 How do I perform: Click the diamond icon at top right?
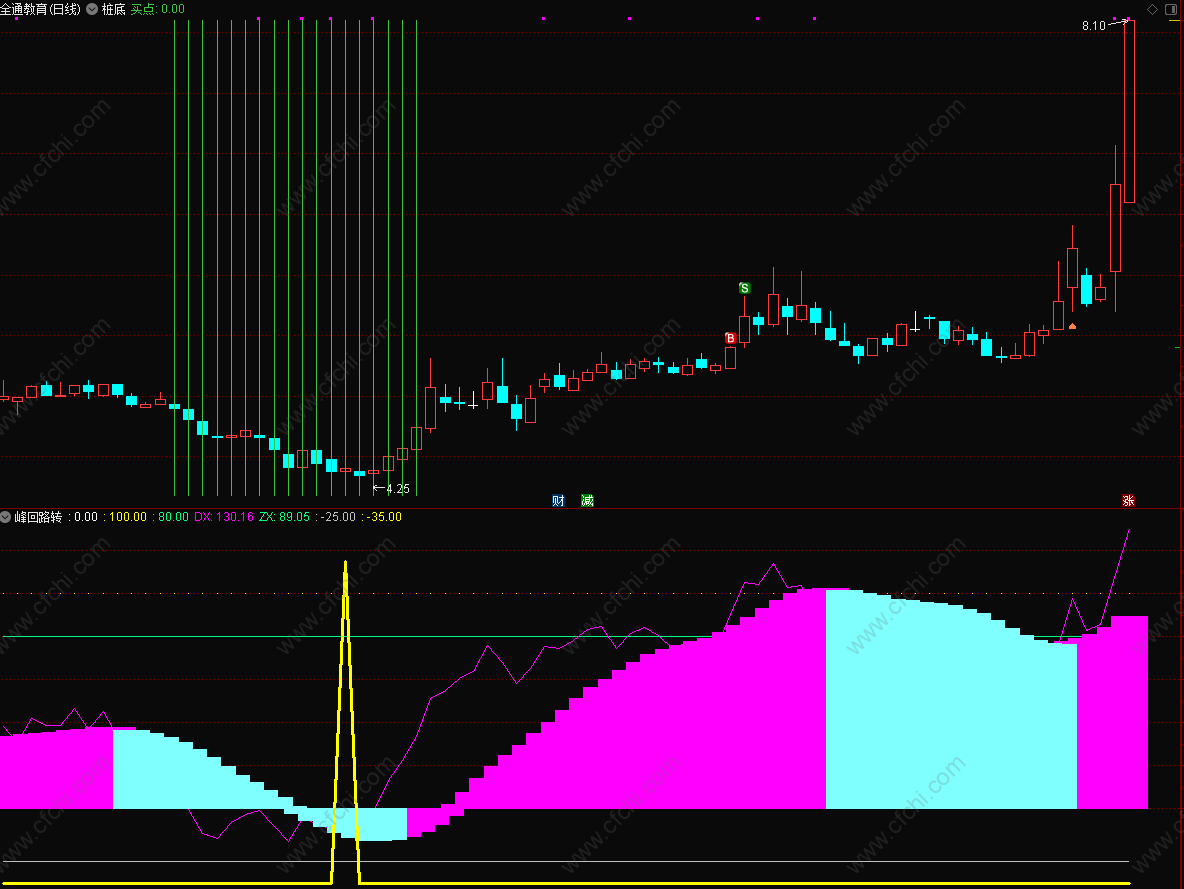click(1152, 9)
